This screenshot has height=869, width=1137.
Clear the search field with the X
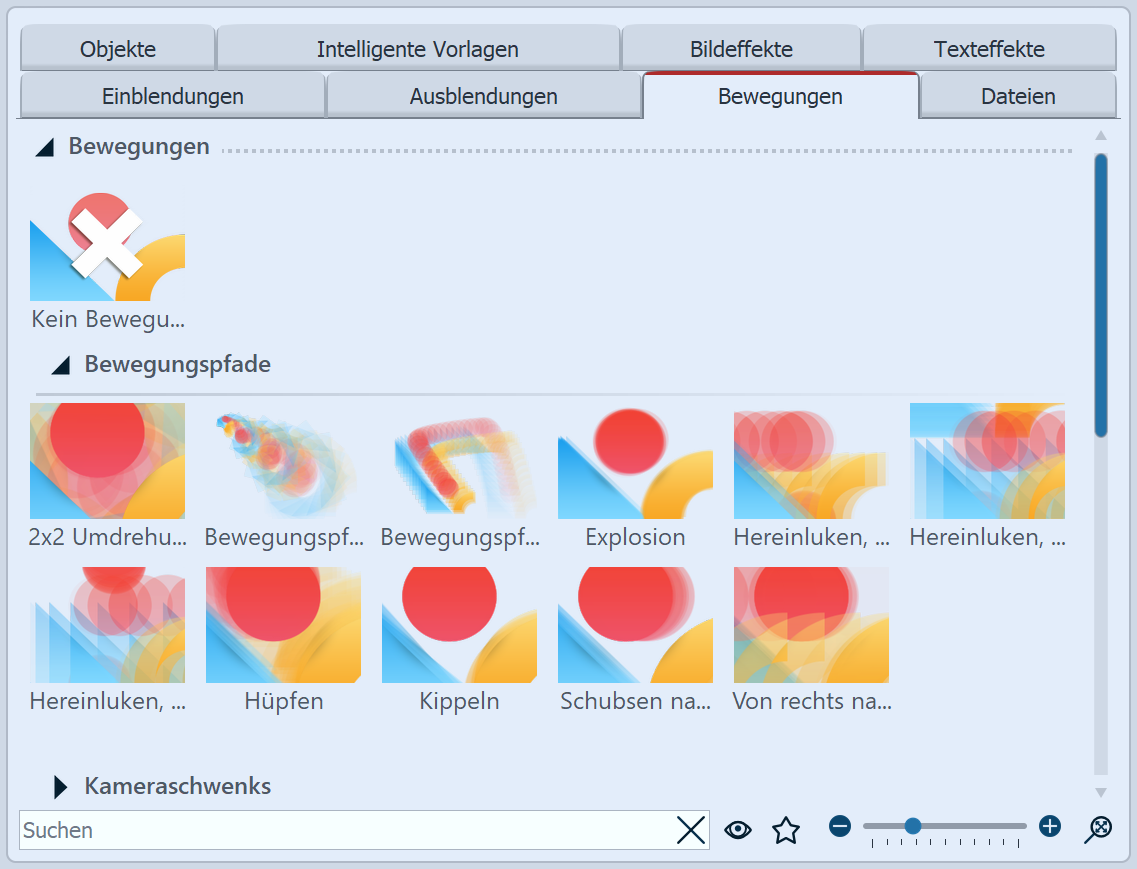[x=690, y=830]
